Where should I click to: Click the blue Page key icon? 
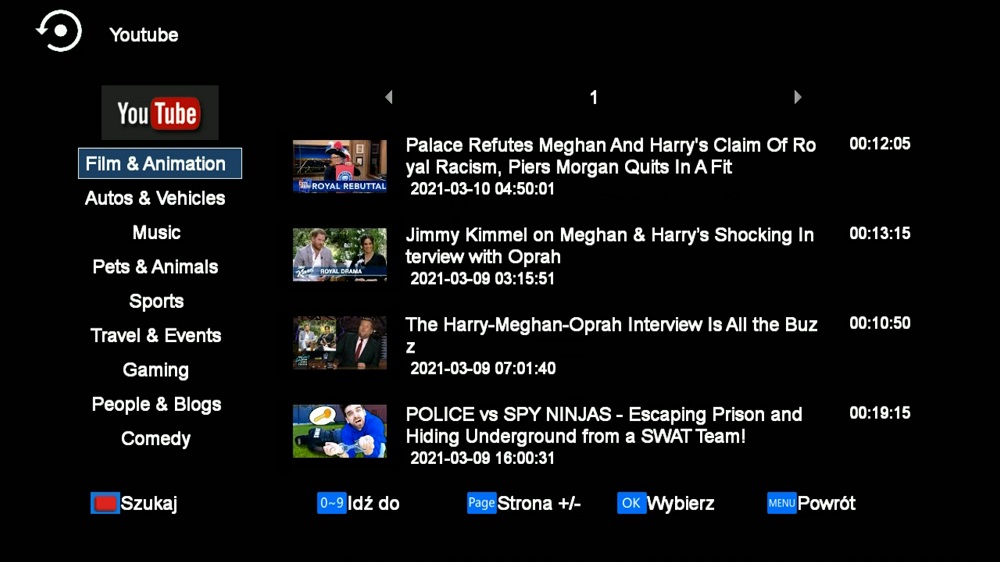482,503
